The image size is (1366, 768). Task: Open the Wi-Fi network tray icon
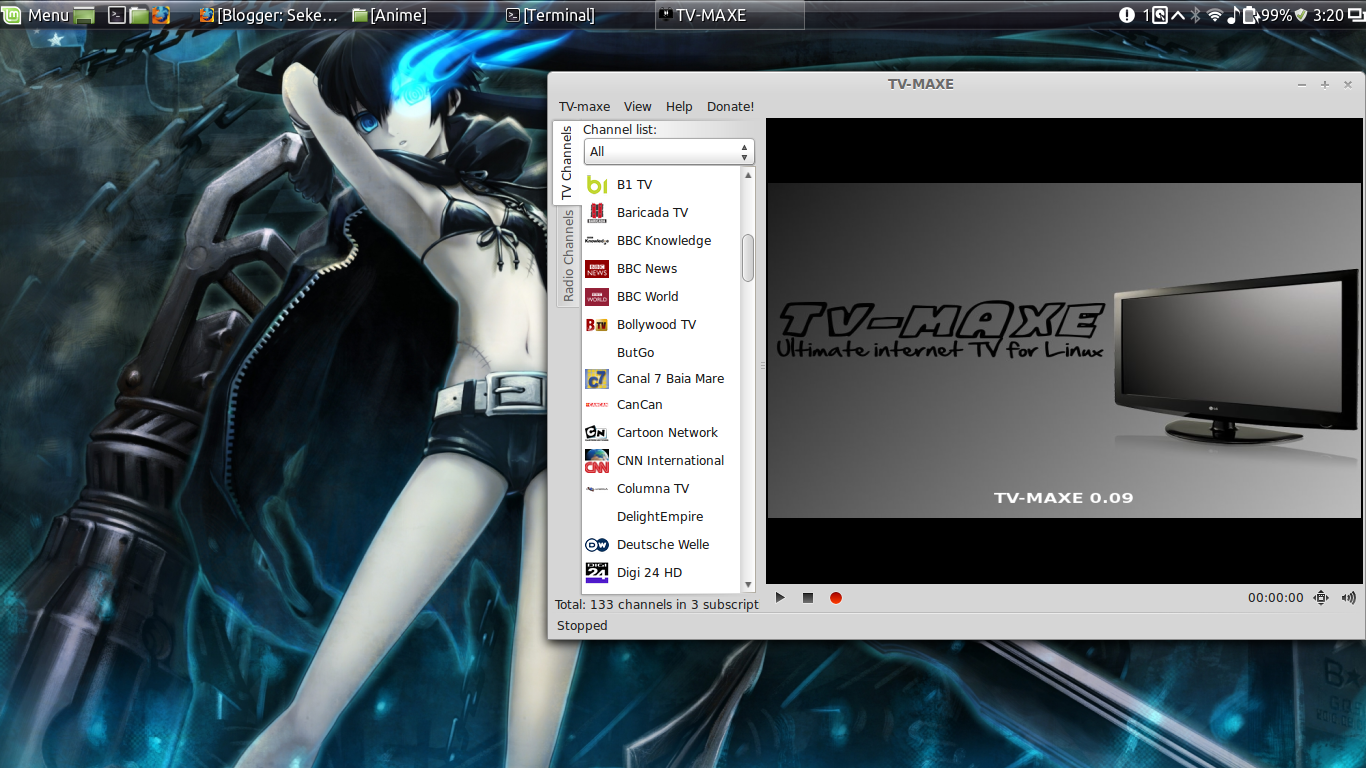tap(1215, 15)
